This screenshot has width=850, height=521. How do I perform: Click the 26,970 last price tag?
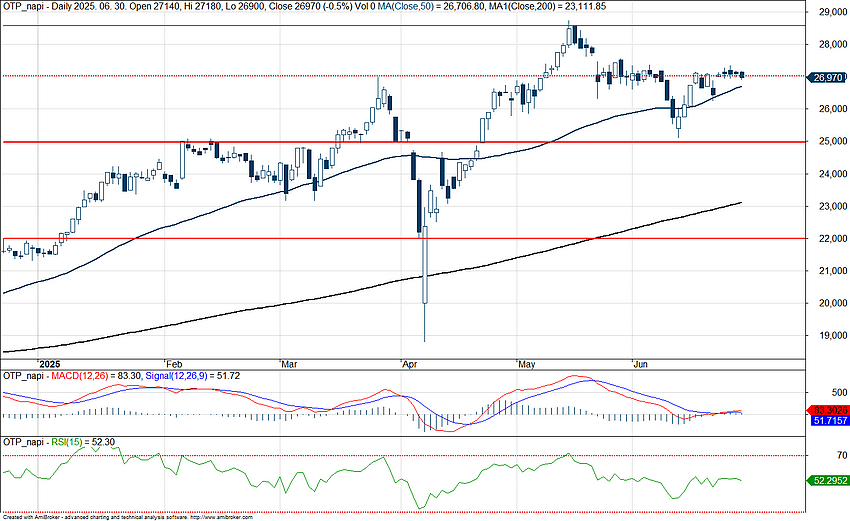click(827, 78)
